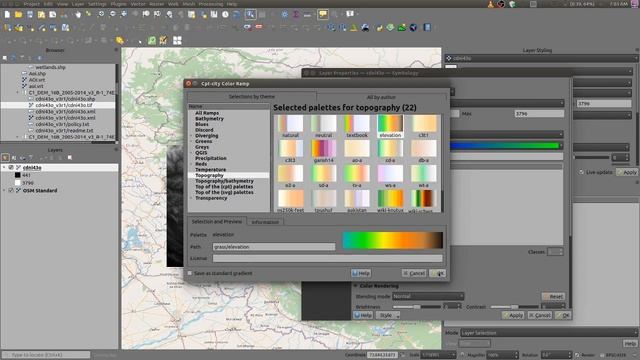Viewport: 640px width, 360px height.
Task: Open Layer Styling icon in Layers panel
Action: pyautogui.click(x=5, y=158)
